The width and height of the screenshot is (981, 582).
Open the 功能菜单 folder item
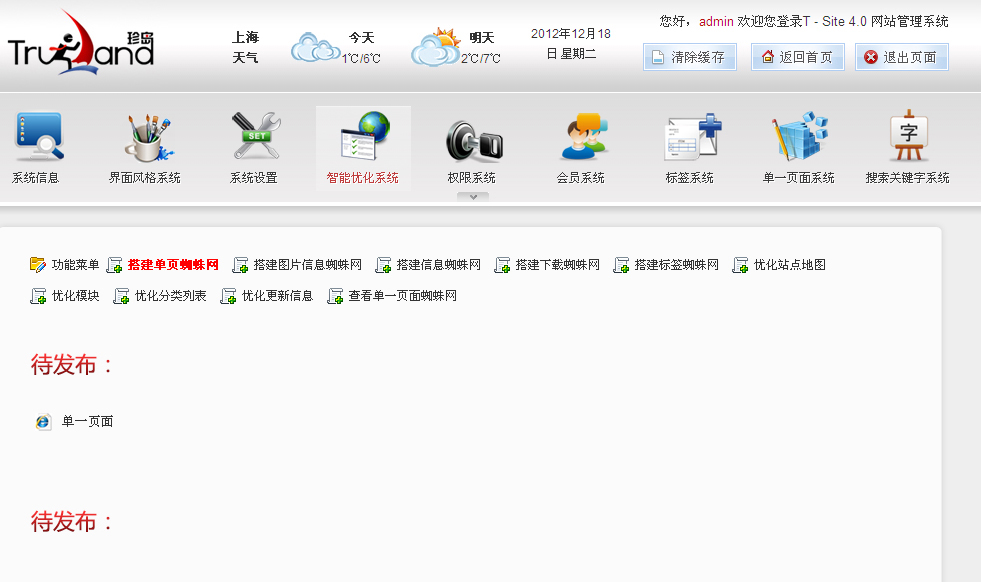(66, 265)
